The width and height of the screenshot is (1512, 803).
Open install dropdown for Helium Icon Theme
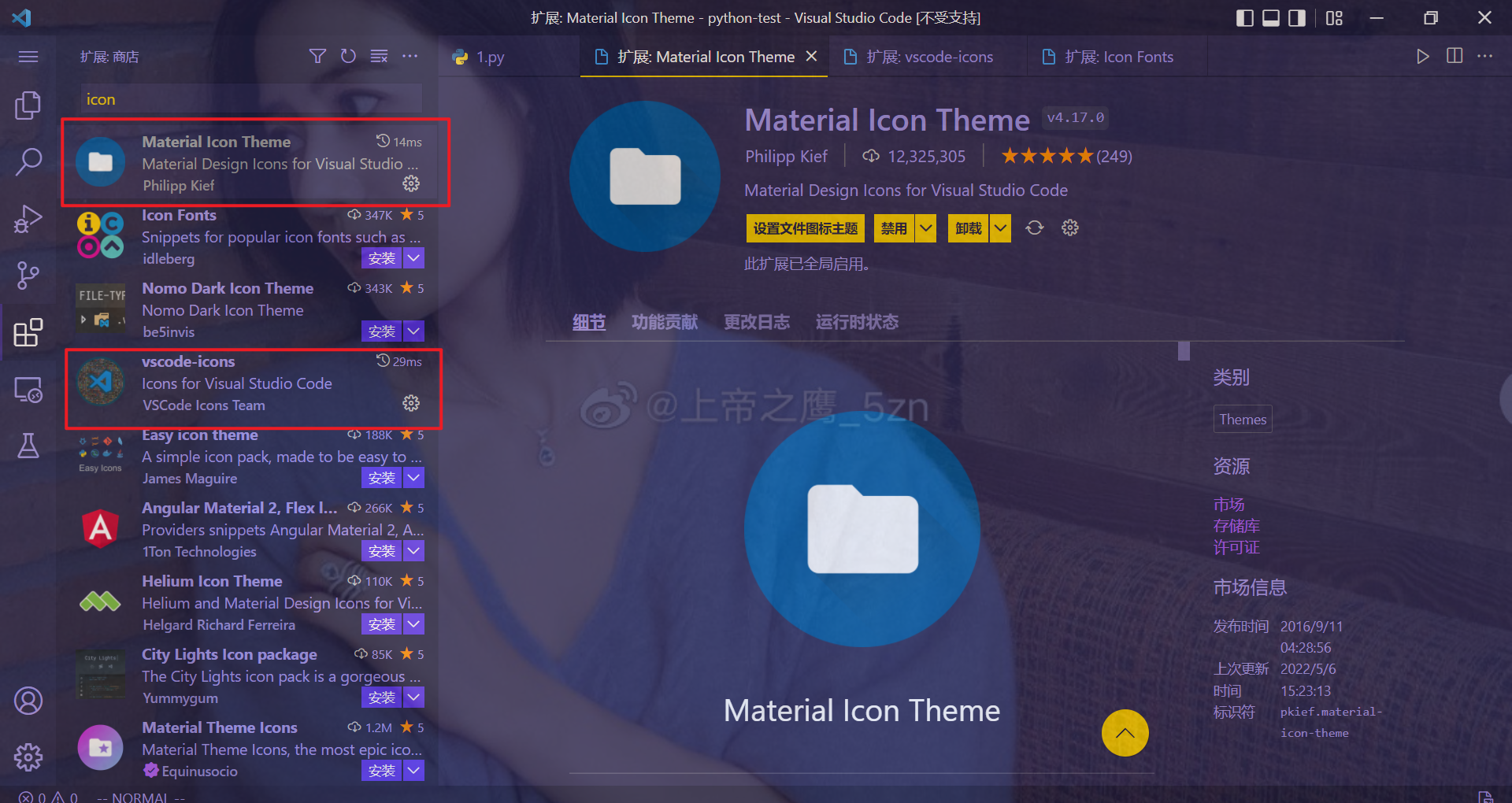point(413,624)
